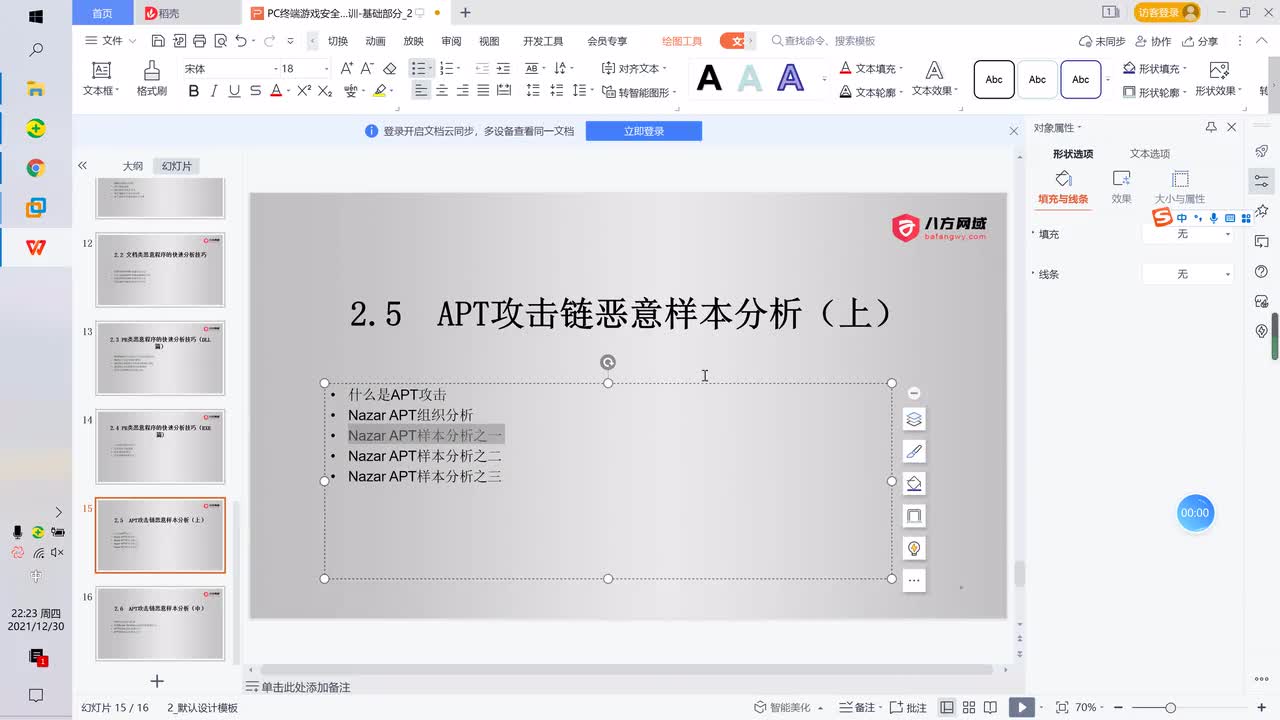Increase font size with A+ icon

click(x=347, y=68)
